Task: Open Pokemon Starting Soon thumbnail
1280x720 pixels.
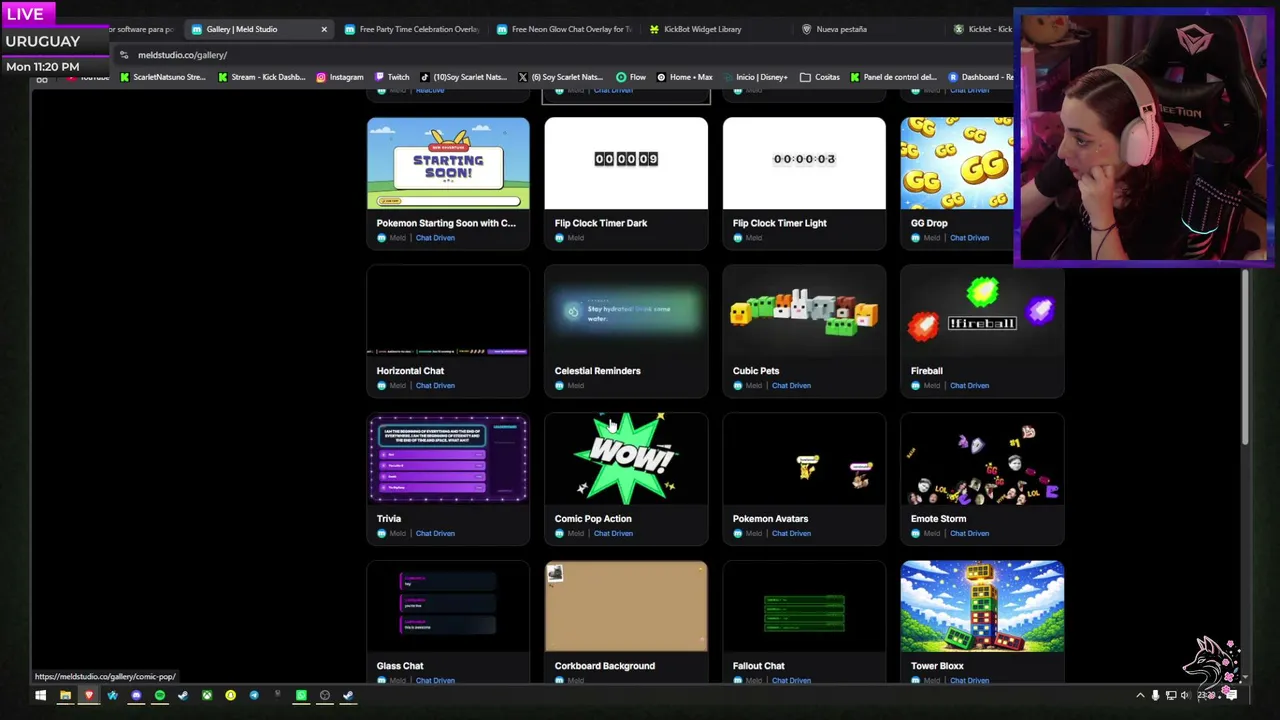Action: coord(448,164)
